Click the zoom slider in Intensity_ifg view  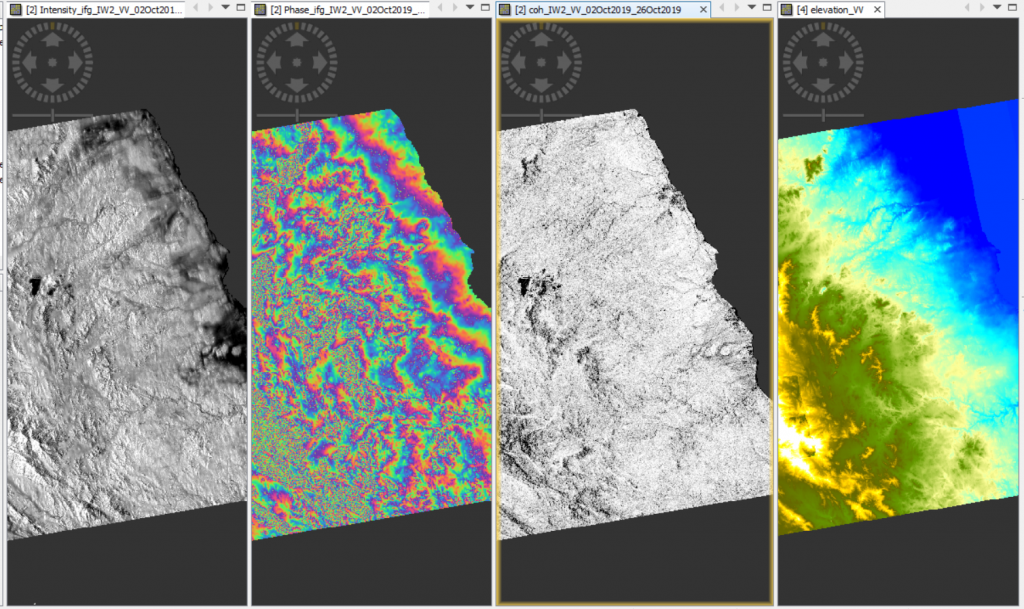52,116
